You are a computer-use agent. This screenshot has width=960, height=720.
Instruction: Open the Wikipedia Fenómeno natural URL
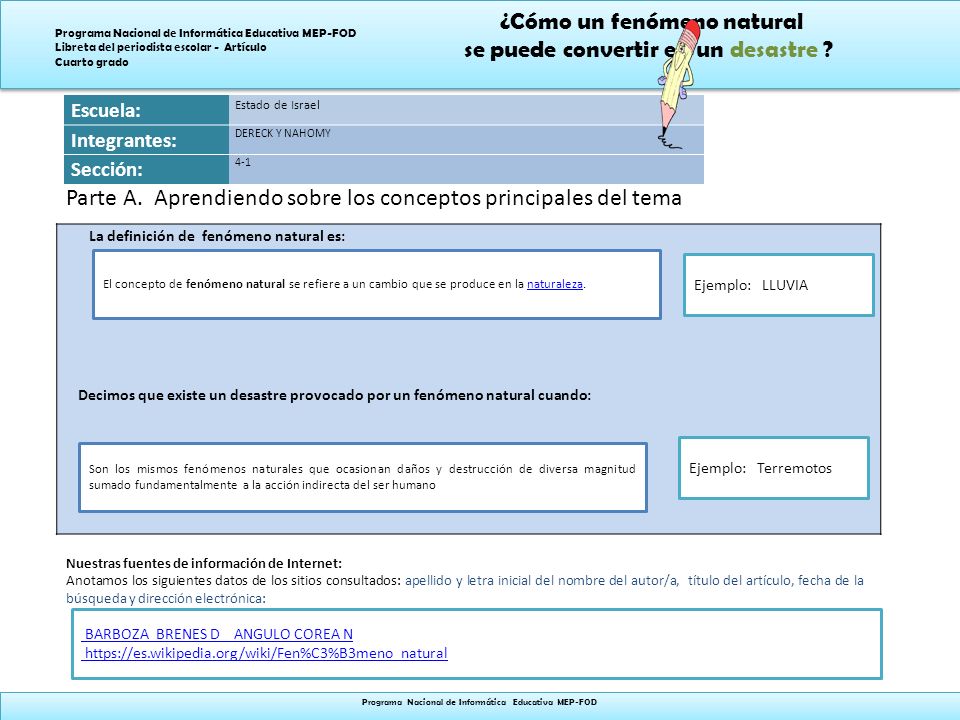(266, 653)
